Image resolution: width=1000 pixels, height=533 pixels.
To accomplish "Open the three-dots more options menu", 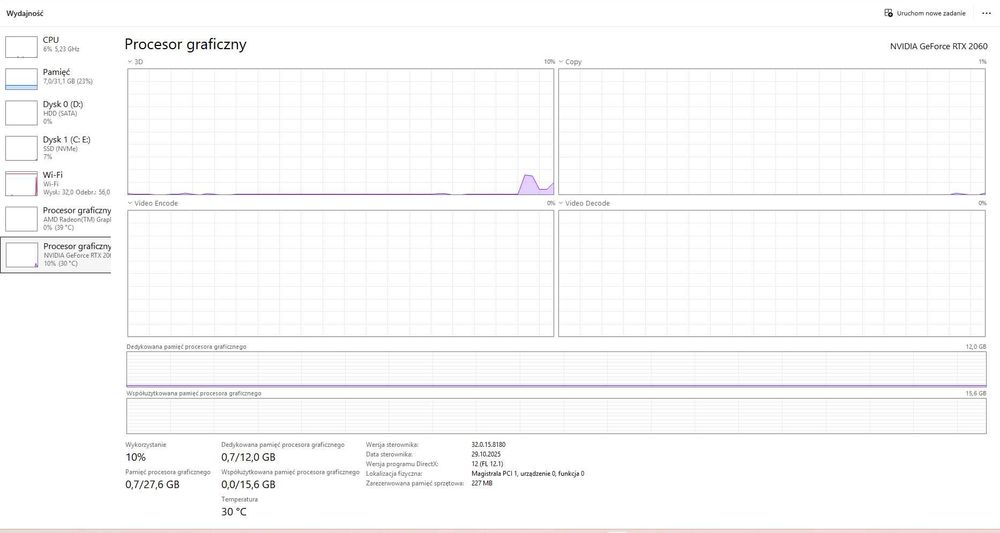I will pyautogui.click(x=986, y=13).
